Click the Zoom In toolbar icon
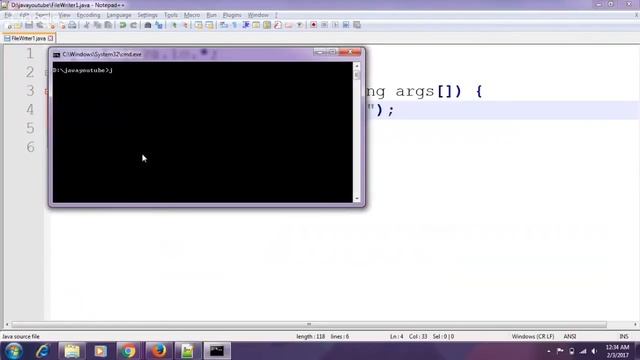The width and height of the screenshot is (640, 360). pyautogui.click(x=174, y=25)
